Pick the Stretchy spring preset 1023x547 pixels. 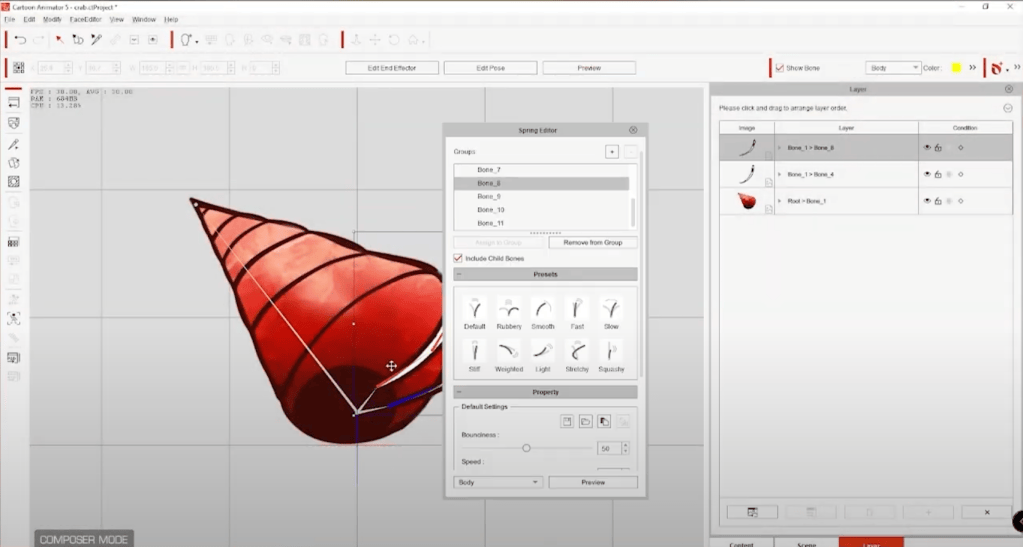tap(577, 356)
